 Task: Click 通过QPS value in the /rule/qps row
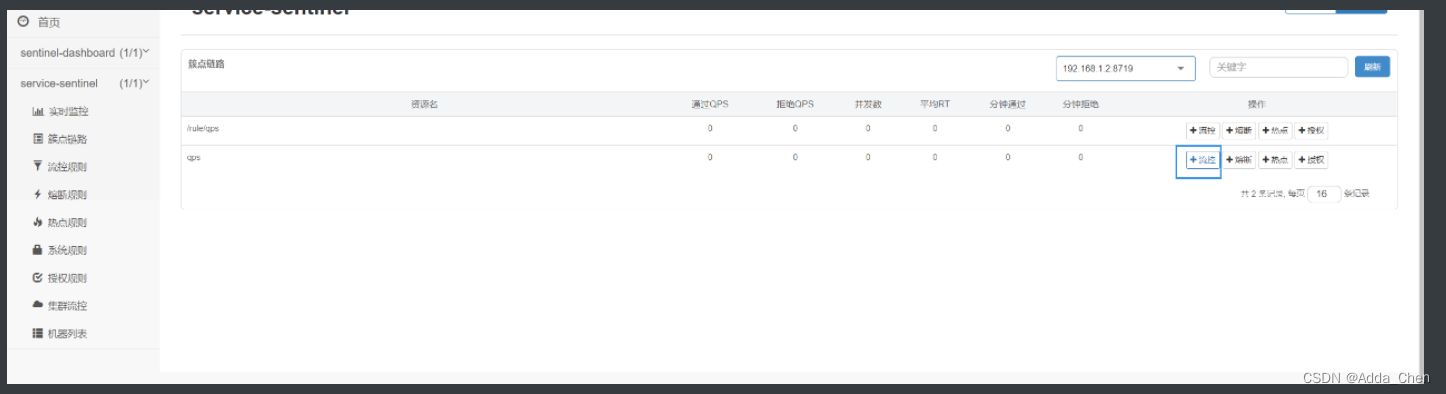710,129
